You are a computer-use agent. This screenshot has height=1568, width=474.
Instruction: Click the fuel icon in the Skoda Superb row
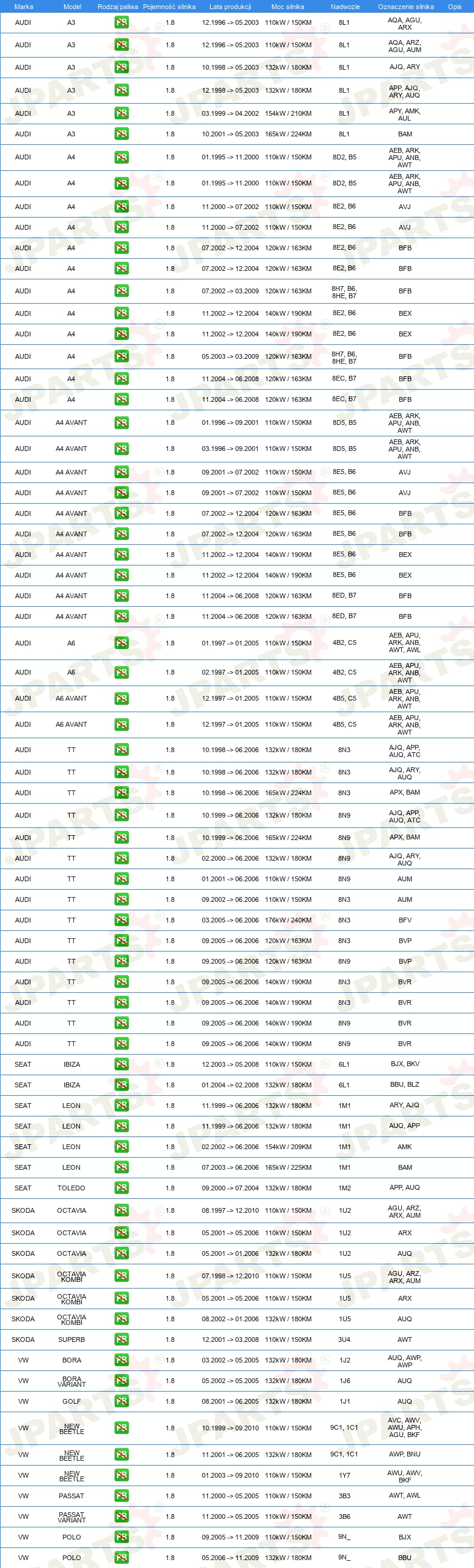[x=122, y=1339]
